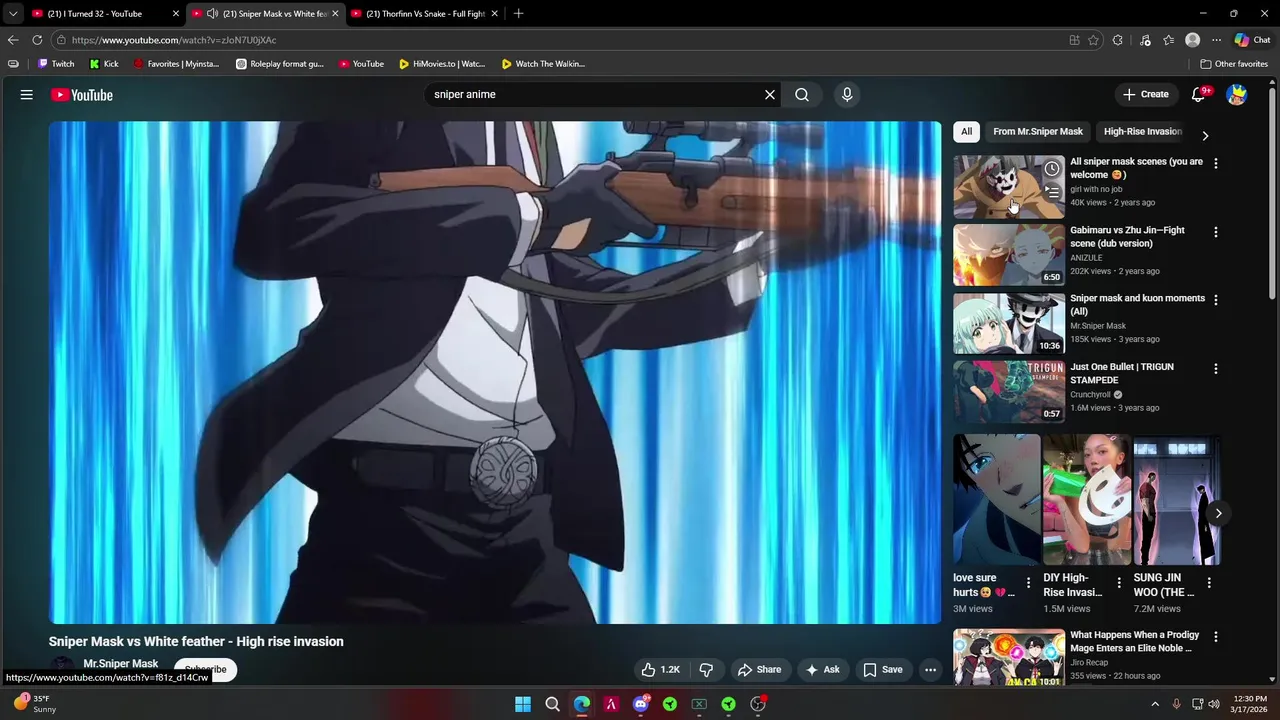The image size is (1280, 720).
Task: Click the YouTube search input field
Action: click(598, 95)
